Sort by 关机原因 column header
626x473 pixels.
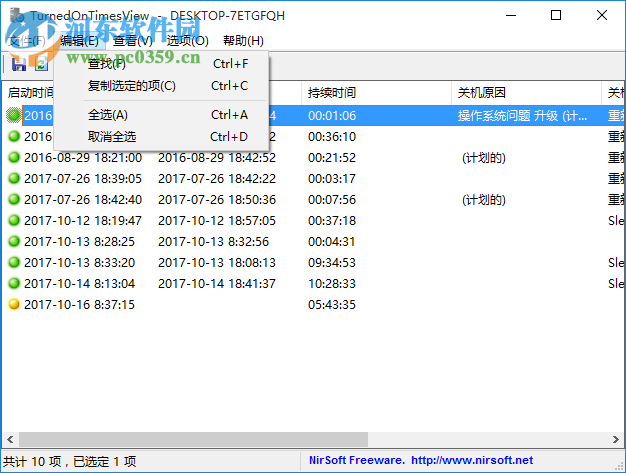526,93
